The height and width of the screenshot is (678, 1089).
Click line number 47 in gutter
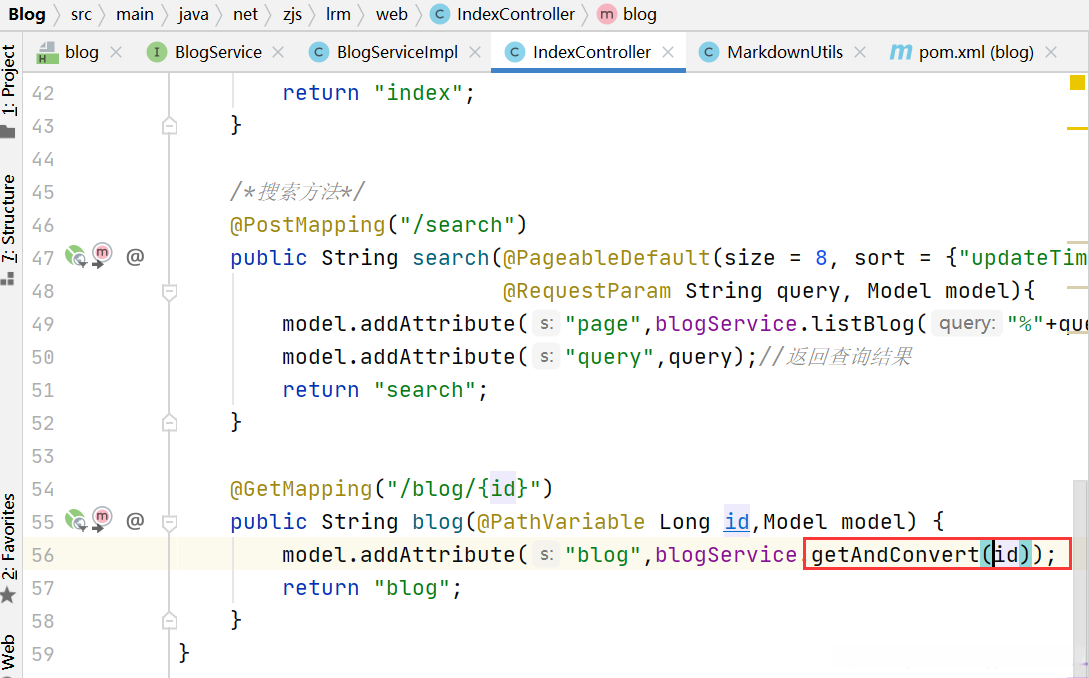coord(43,258)
